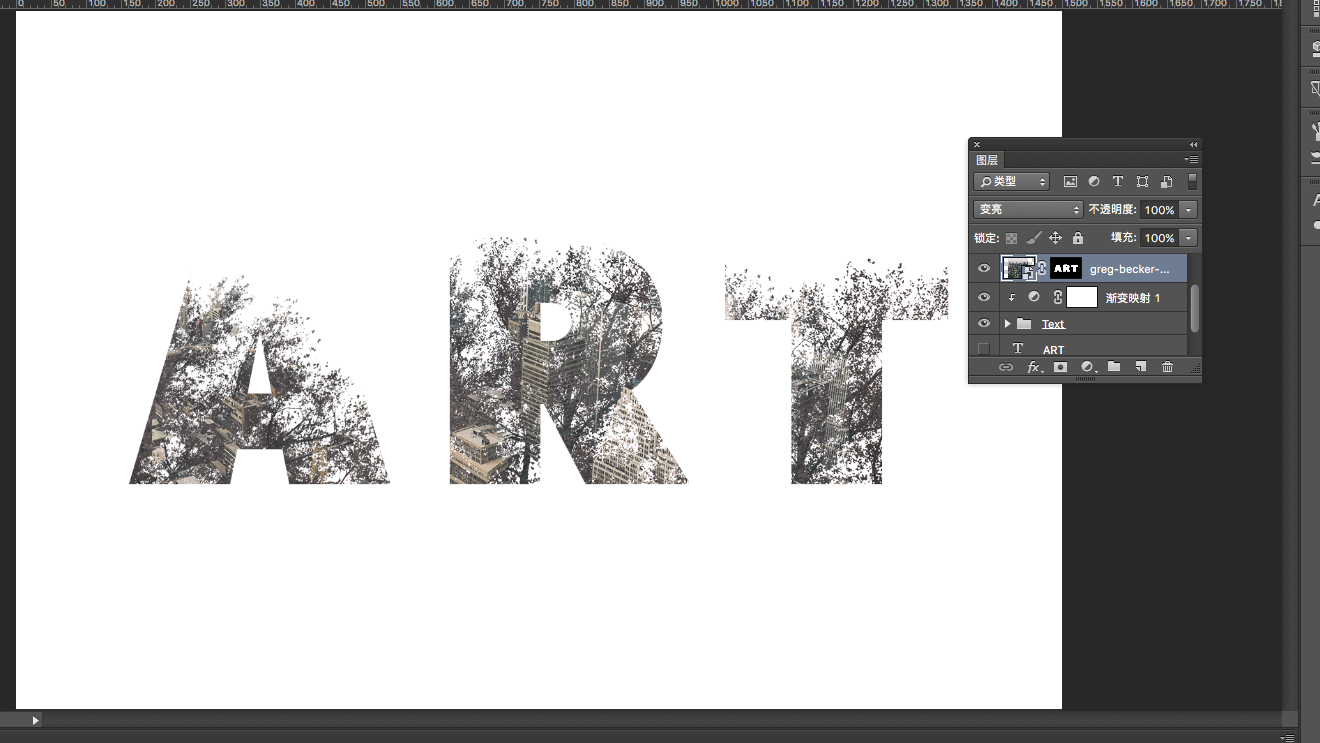
Task: Hide the Text group visibility eye
Action: (x=984, y=324)
